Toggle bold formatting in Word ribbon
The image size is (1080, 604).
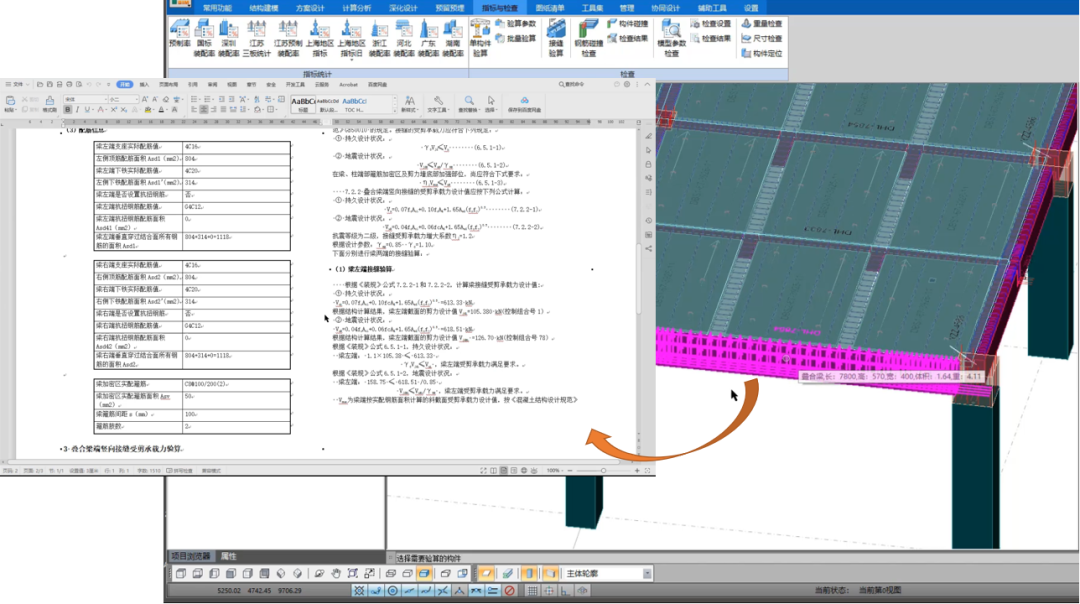pos(65,110)
